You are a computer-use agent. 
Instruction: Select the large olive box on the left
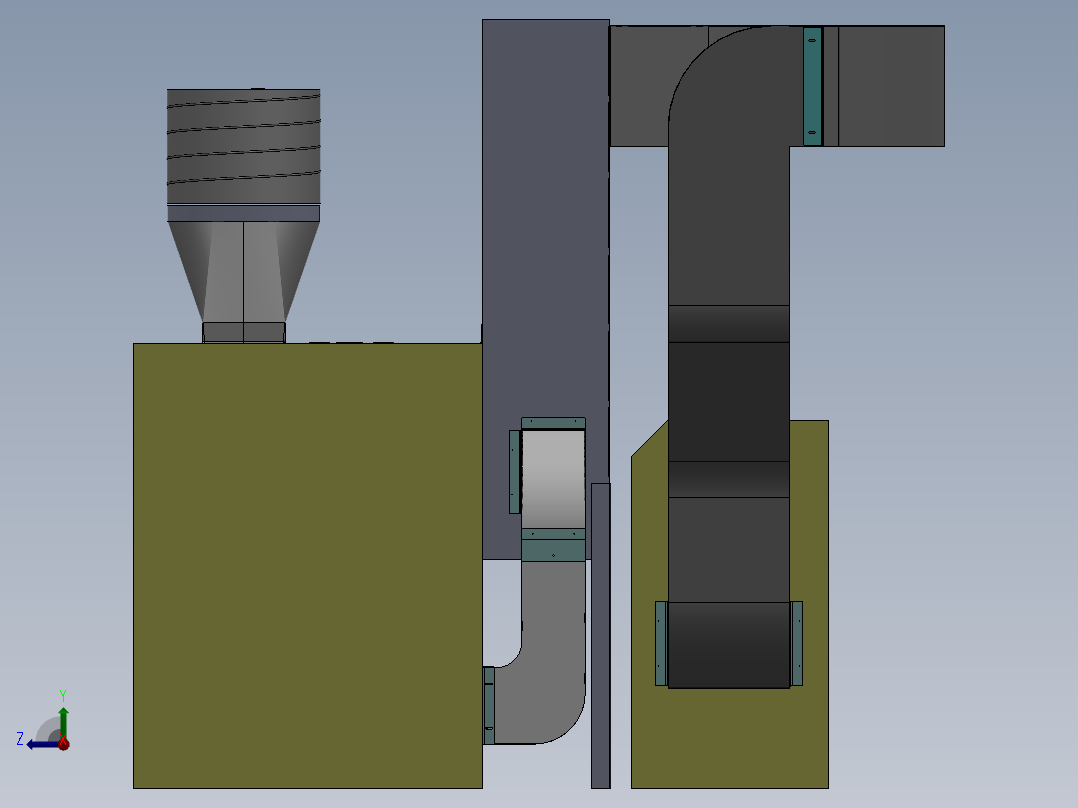[307, 565]
